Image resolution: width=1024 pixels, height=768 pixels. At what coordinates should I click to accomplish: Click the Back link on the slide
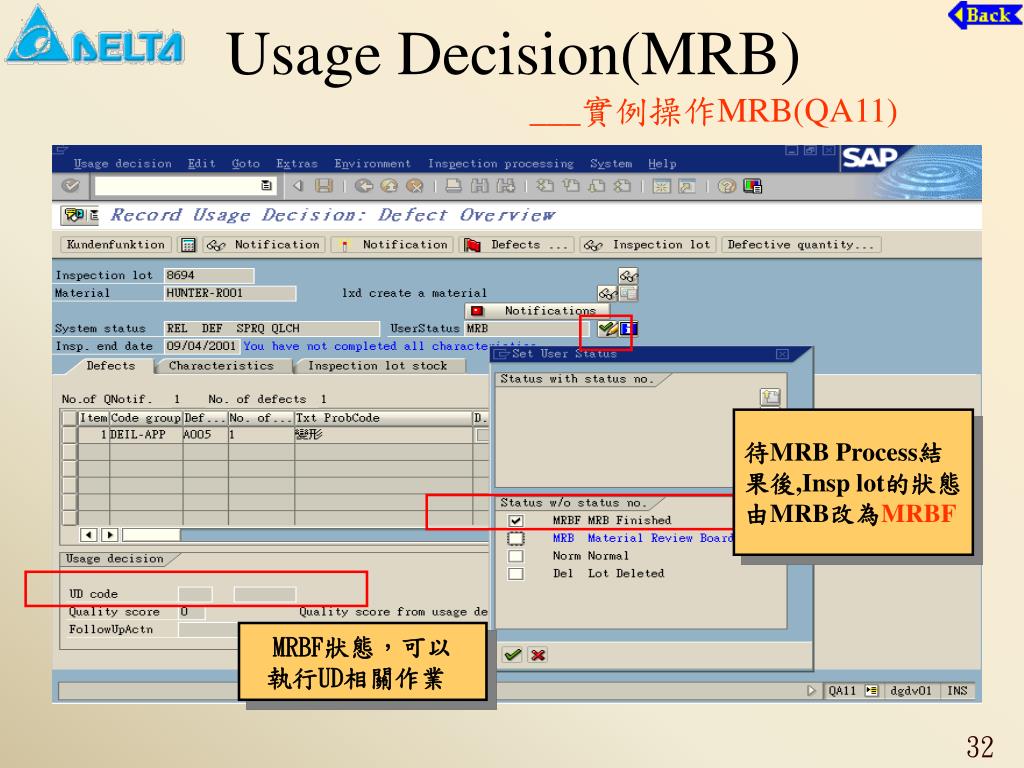(985, 14)
